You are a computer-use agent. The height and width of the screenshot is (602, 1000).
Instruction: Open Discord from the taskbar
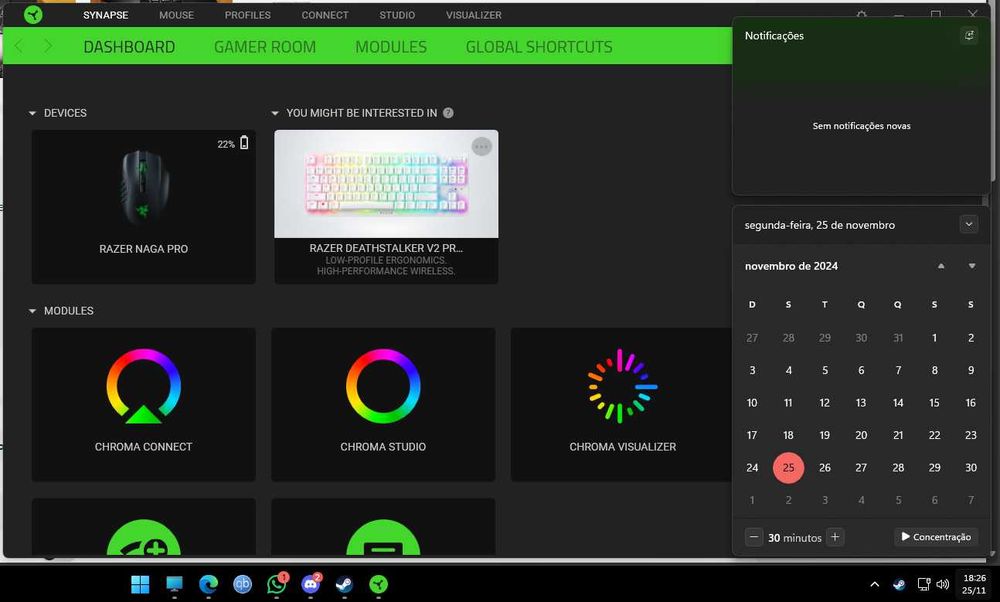(x=311, y=584)
